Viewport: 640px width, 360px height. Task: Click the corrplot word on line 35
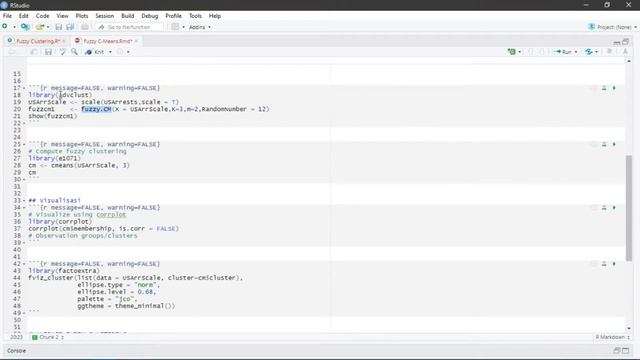111,215
